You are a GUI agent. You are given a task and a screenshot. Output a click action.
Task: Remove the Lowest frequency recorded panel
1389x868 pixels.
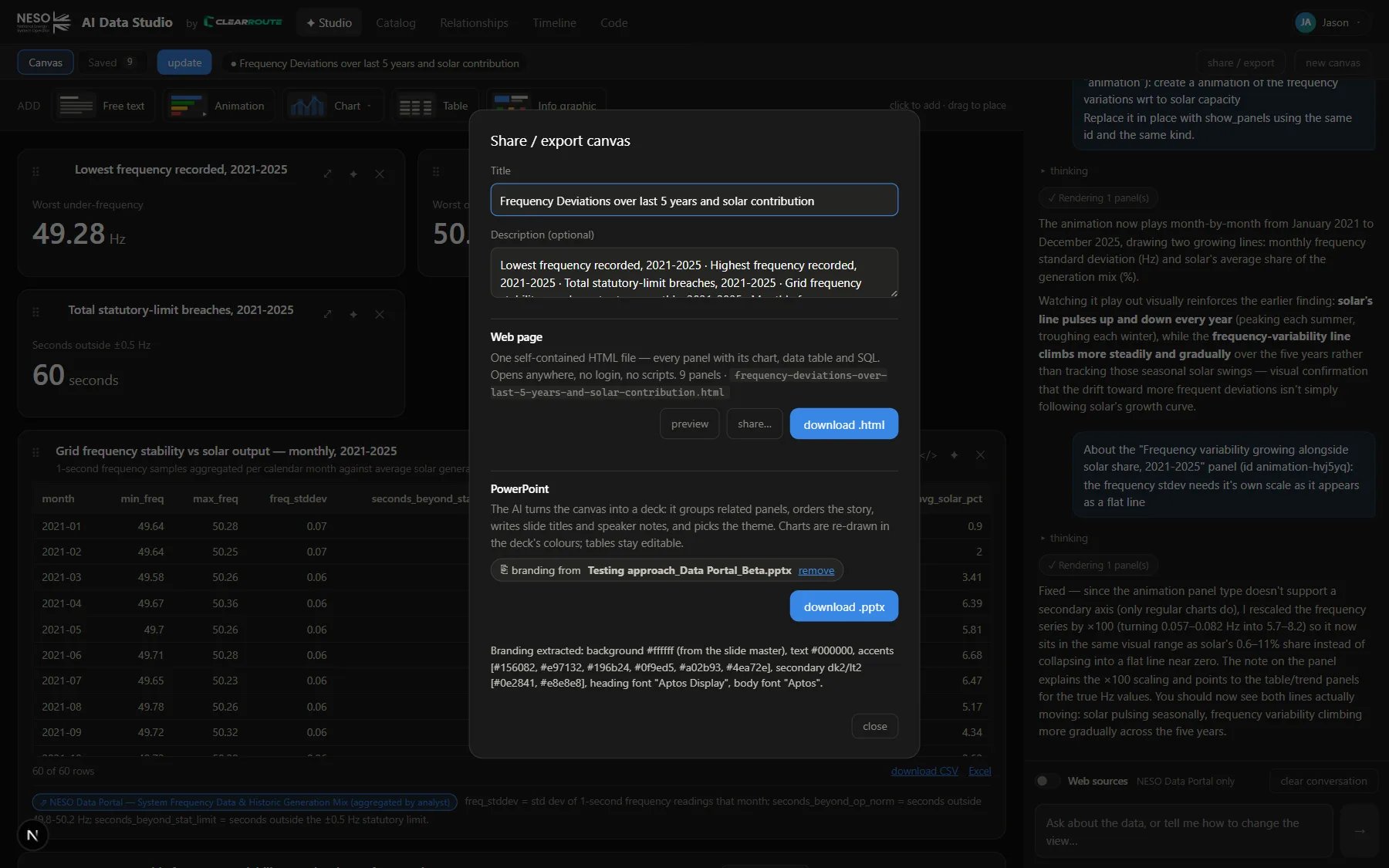click(380, 174)
